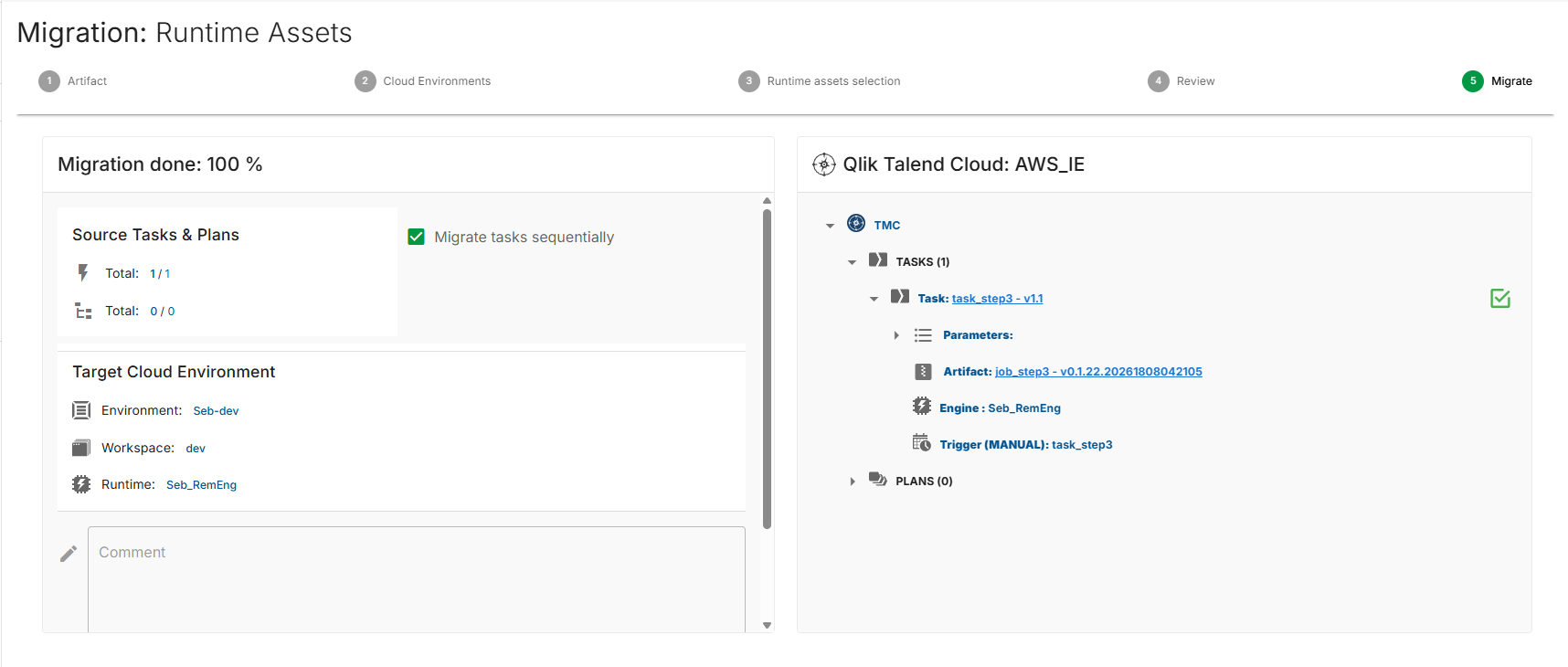Select Trigger (MANUAL): task_step3 row
The image size is (1568, 667).
(x=1026, y=445)
